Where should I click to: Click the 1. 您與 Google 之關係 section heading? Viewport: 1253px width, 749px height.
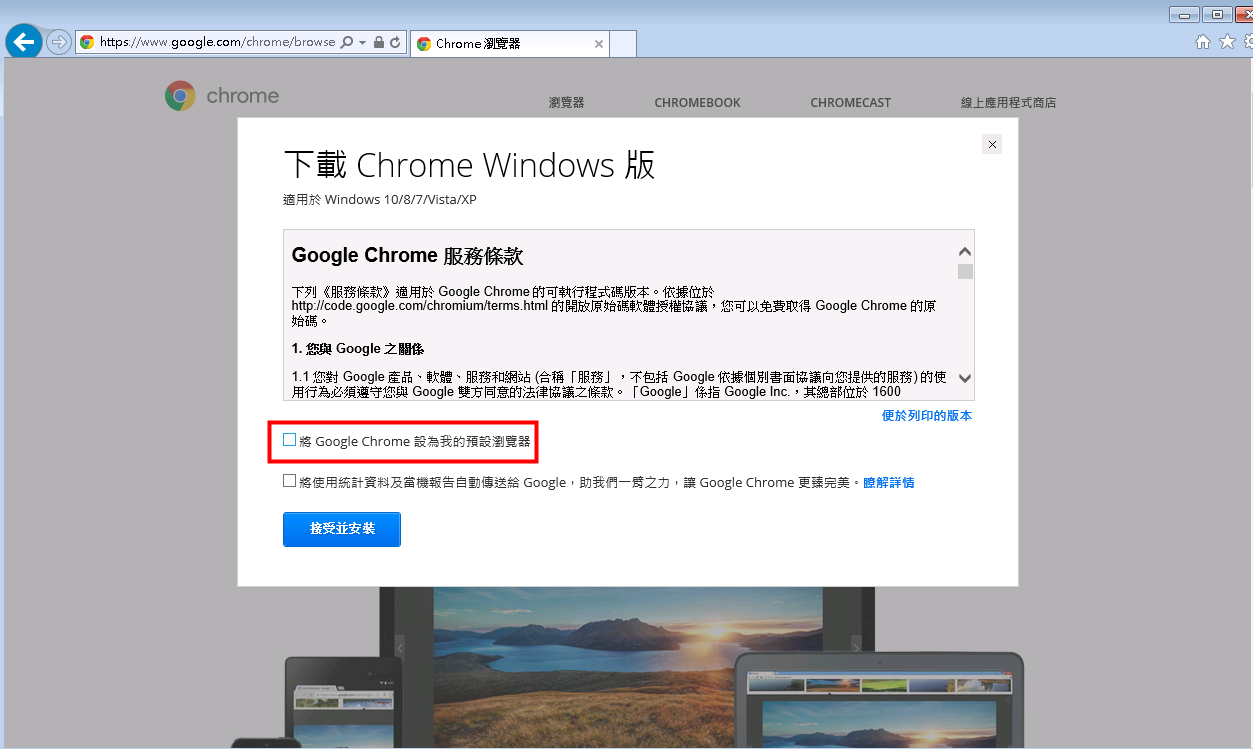click(358, 349)
